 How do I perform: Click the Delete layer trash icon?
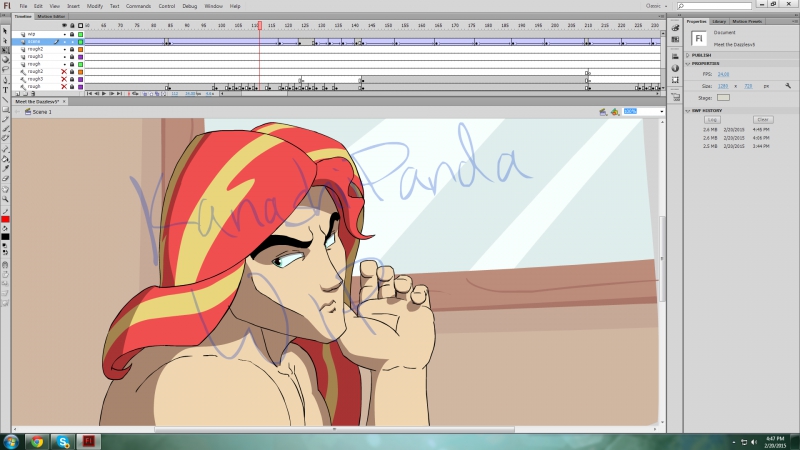pyautogui.click(x=33, y=94)
